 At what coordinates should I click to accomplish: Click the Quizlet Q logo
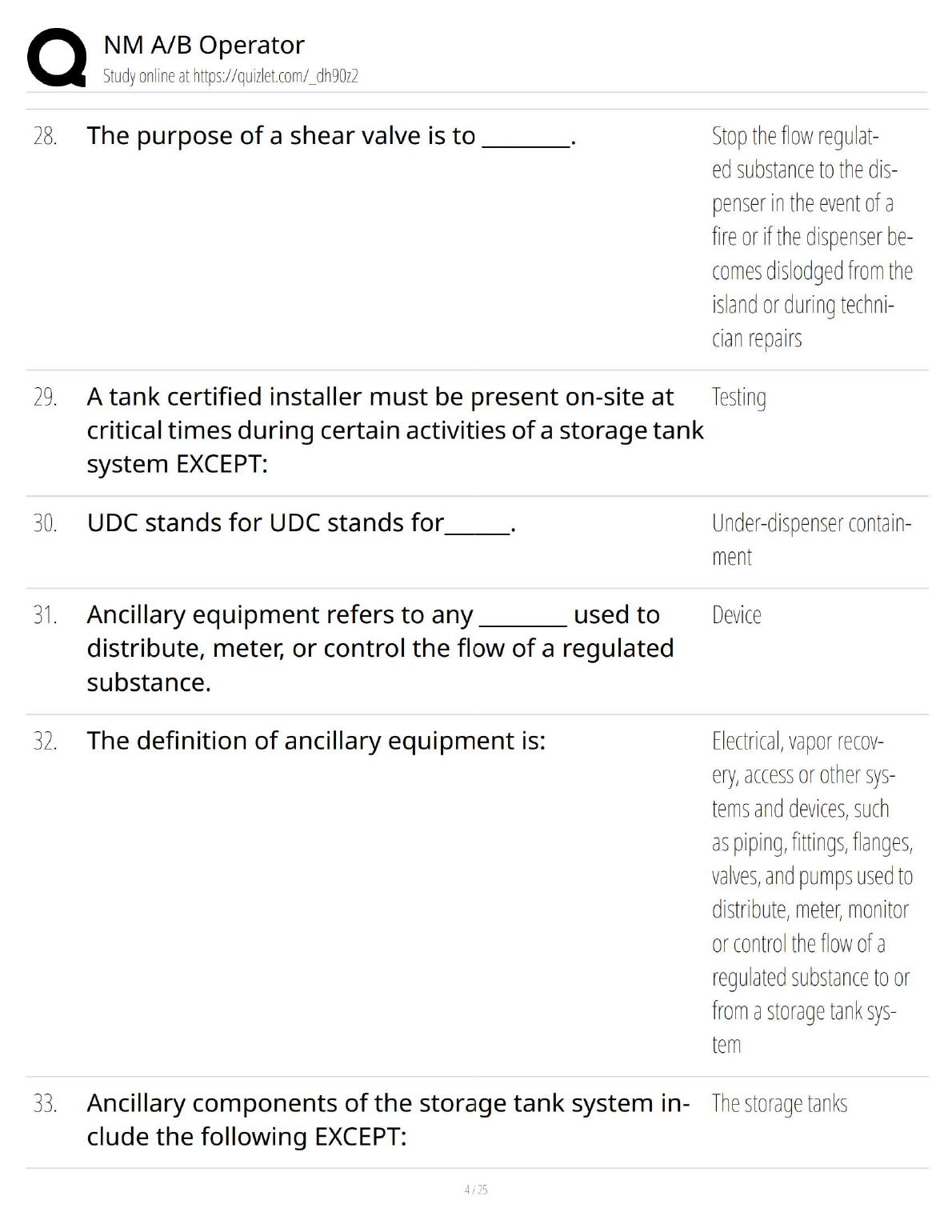pos(57,57)
